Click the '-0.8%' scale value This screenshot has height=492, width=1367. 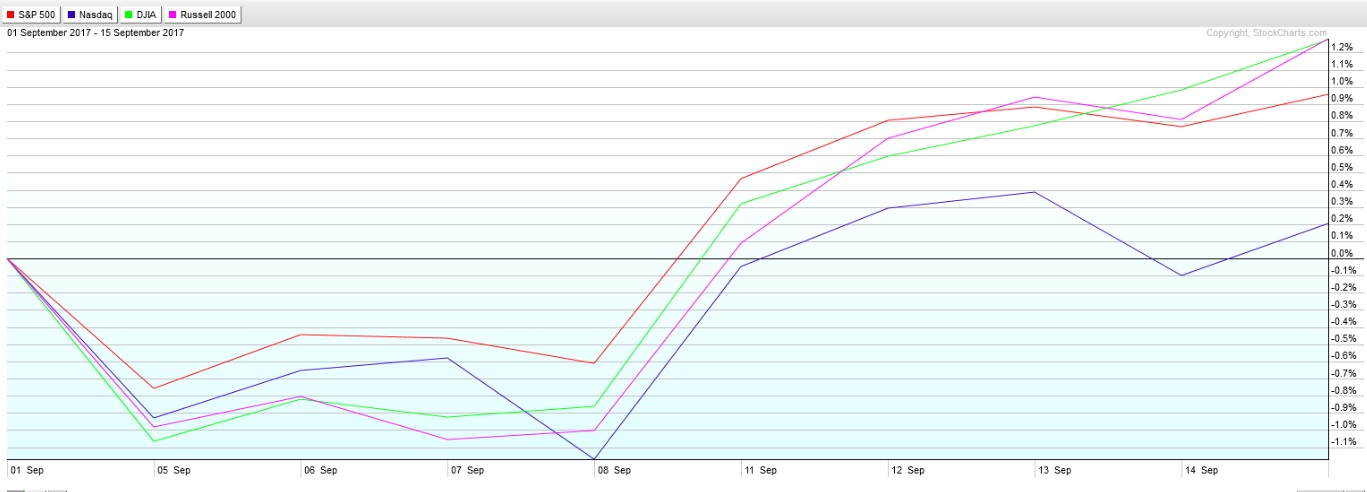pos(1344,390)
